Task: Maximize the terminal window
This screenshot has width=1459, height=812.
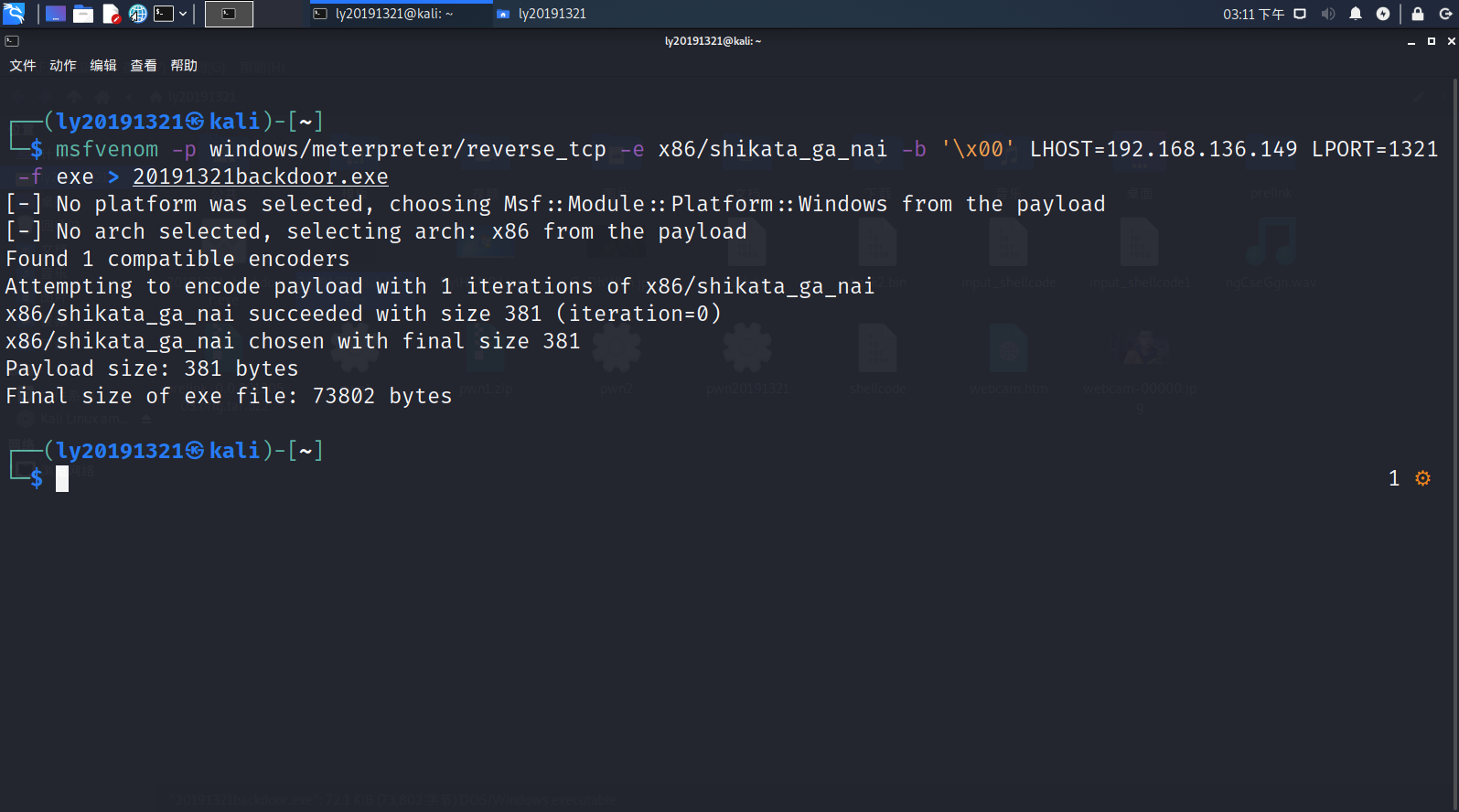Action: [1432, 41]
